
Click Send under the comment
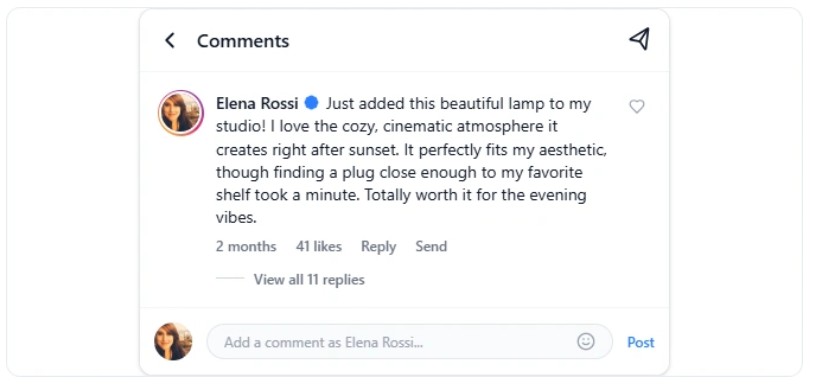pos(431,247)
